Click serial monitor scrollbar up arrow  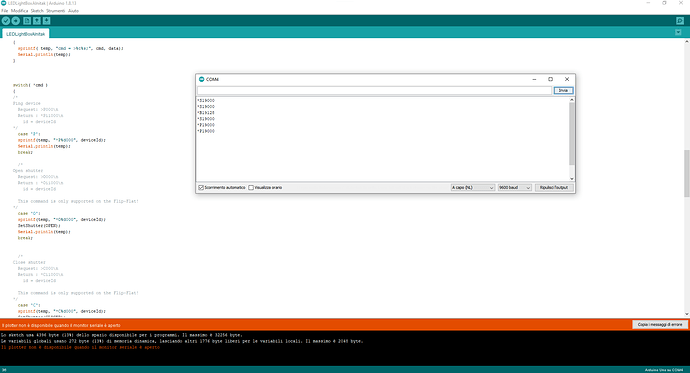coord(572,100)
